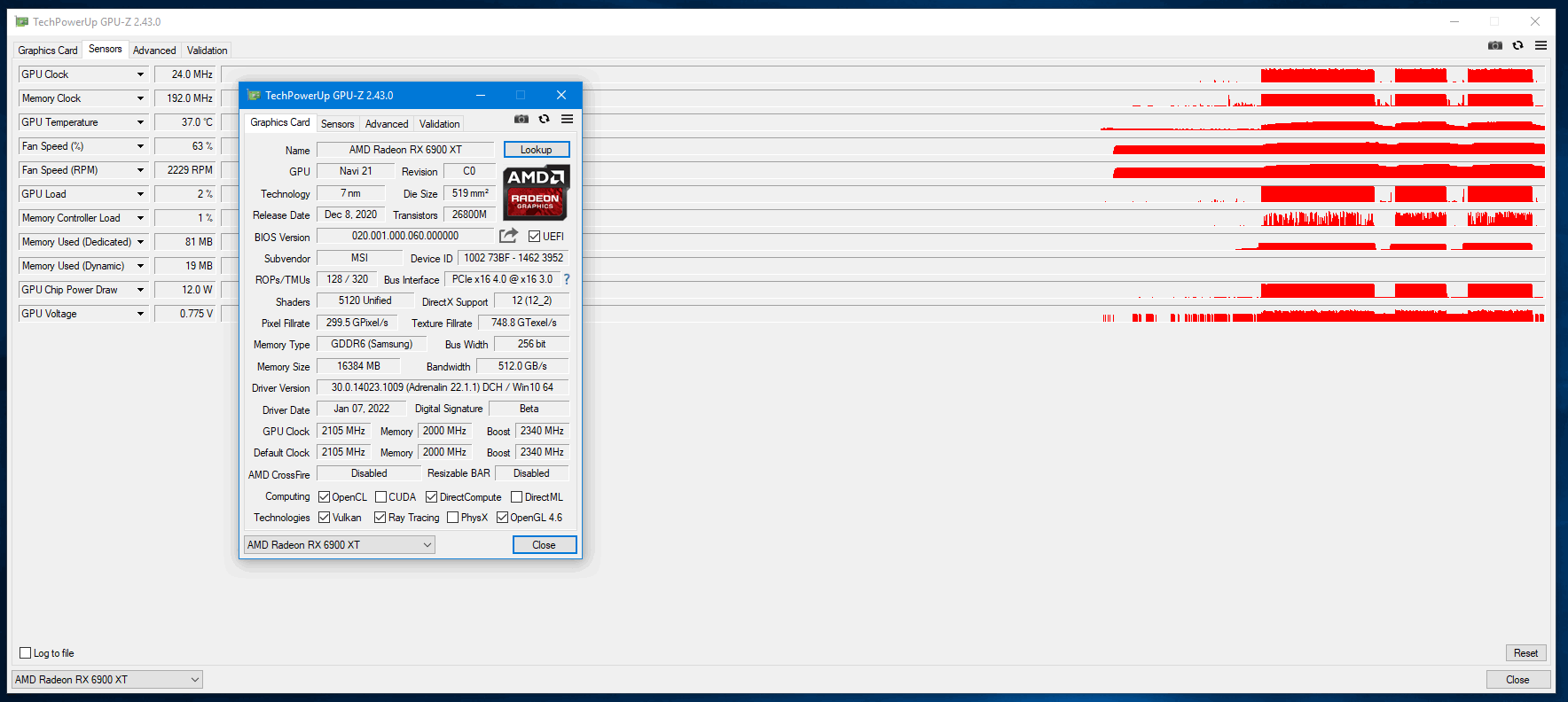Open the Fan Speed (%) sensor dropdown
This screenshot has width=1568, height=702.
click(140, 146)
